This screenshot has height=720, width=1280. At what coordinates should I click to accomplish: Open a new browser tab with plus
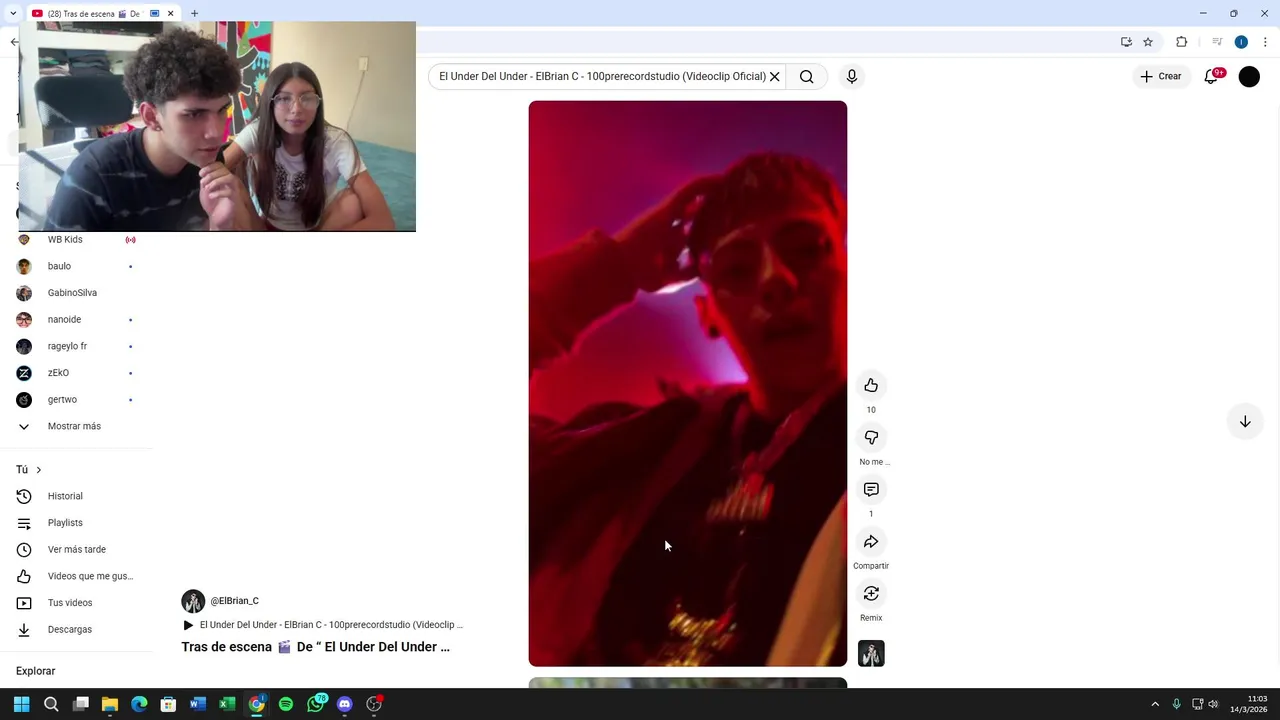[194, 14]
